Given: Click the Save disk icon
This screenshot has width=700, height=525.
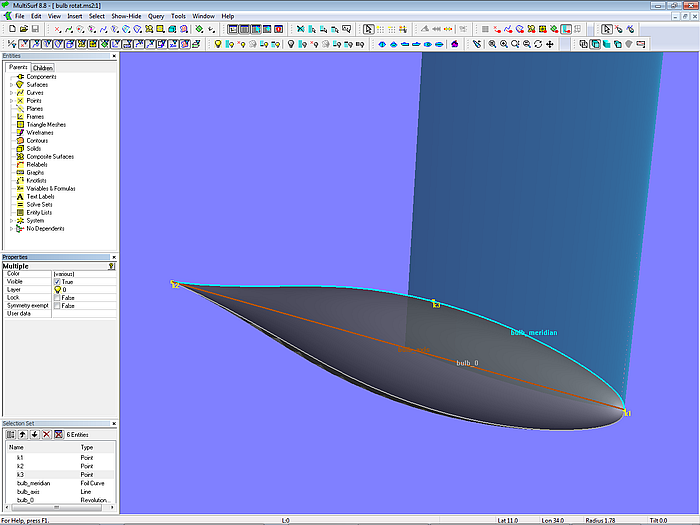Looking at the screenshot, I should [33, 30].
